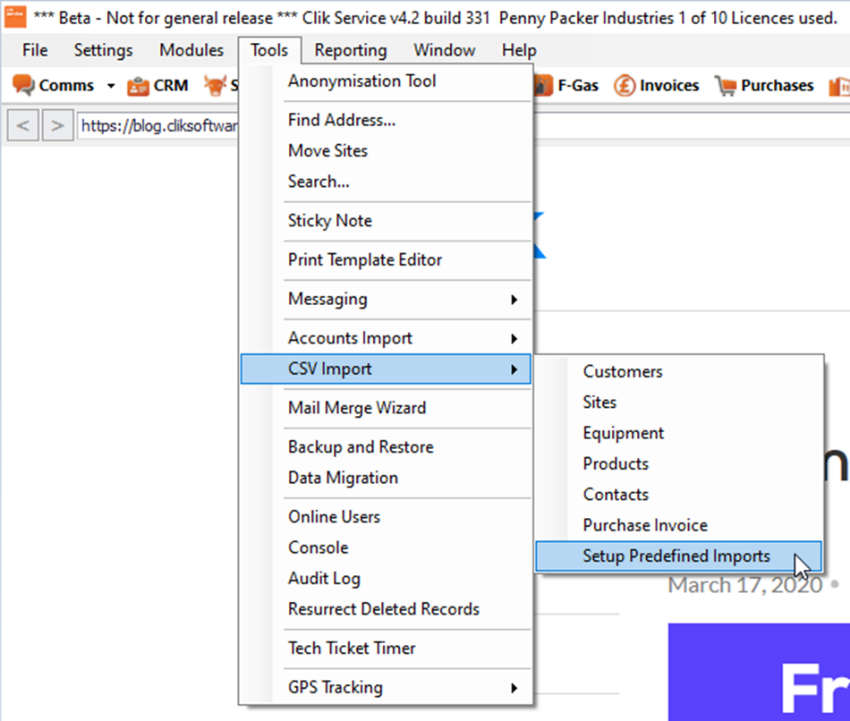
Task: Expand the Comms dropdown arrow
Action: pos(111,86)
